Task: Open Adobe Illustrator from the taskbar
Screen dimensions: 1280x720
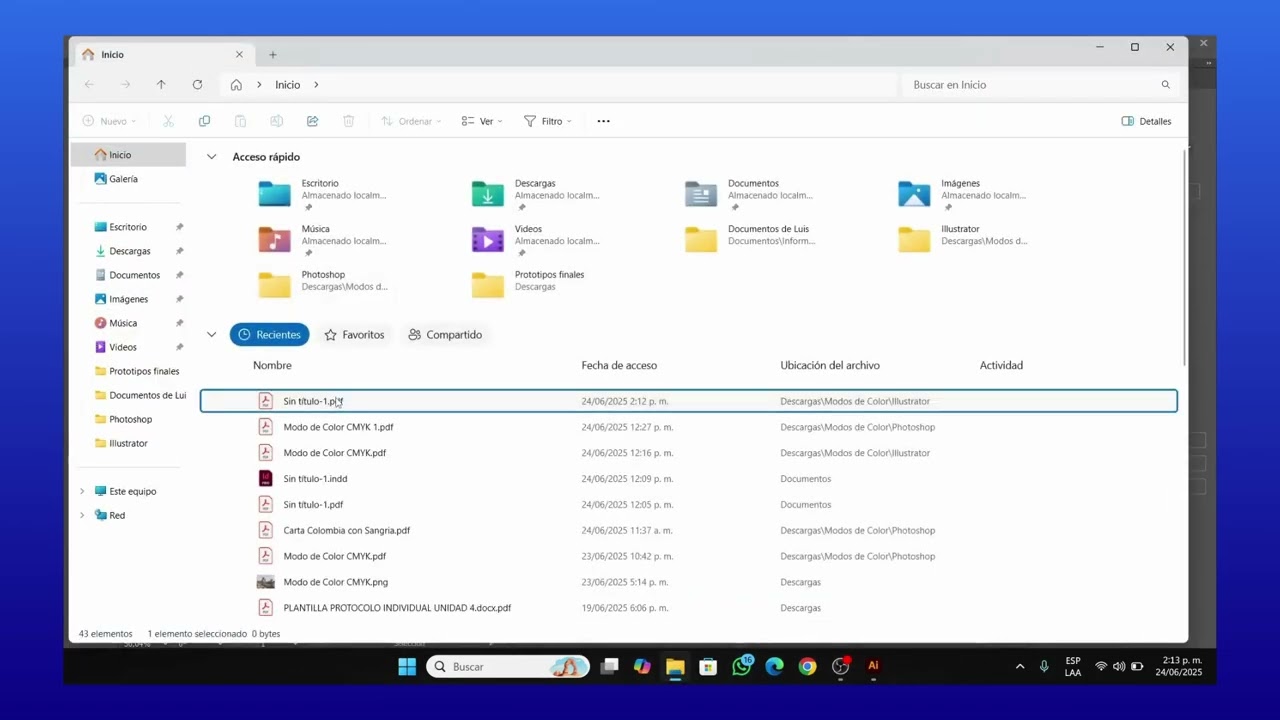Action: (x=873, y=666)
